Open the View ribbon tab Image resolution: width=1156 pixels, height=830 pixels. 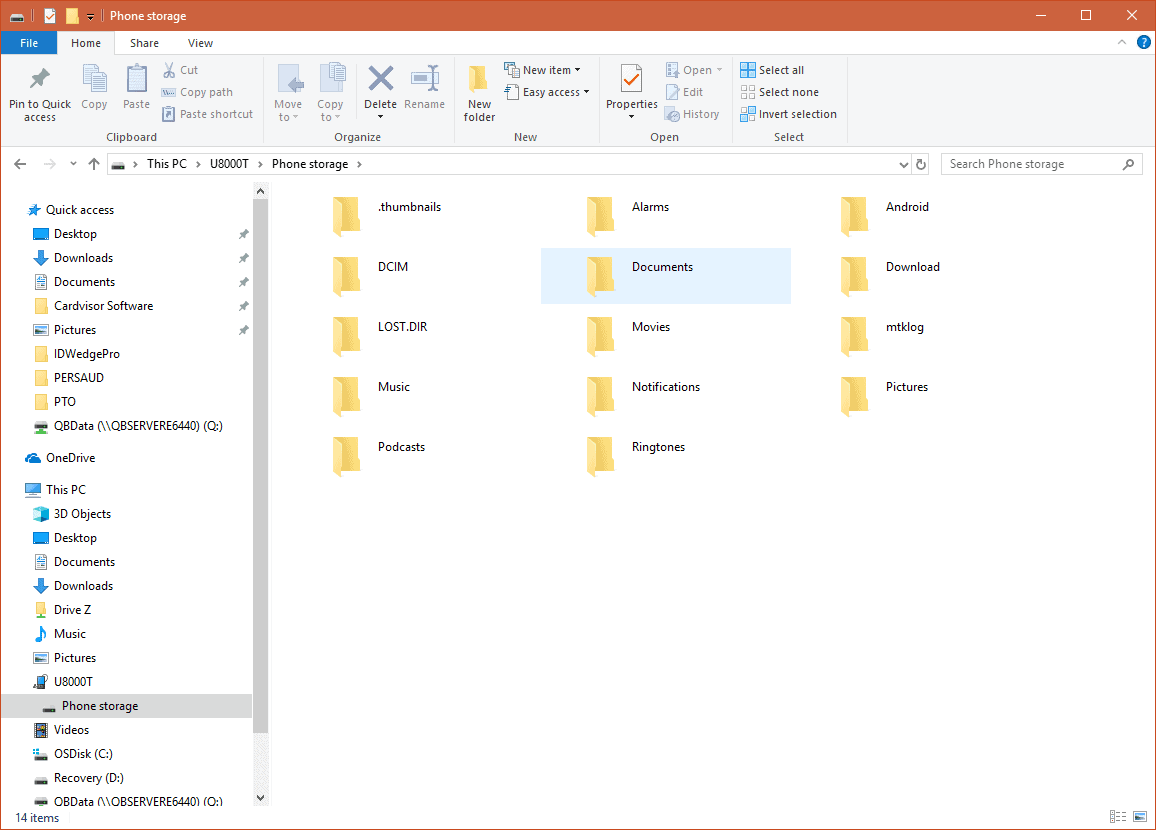(x=200, y=43)
